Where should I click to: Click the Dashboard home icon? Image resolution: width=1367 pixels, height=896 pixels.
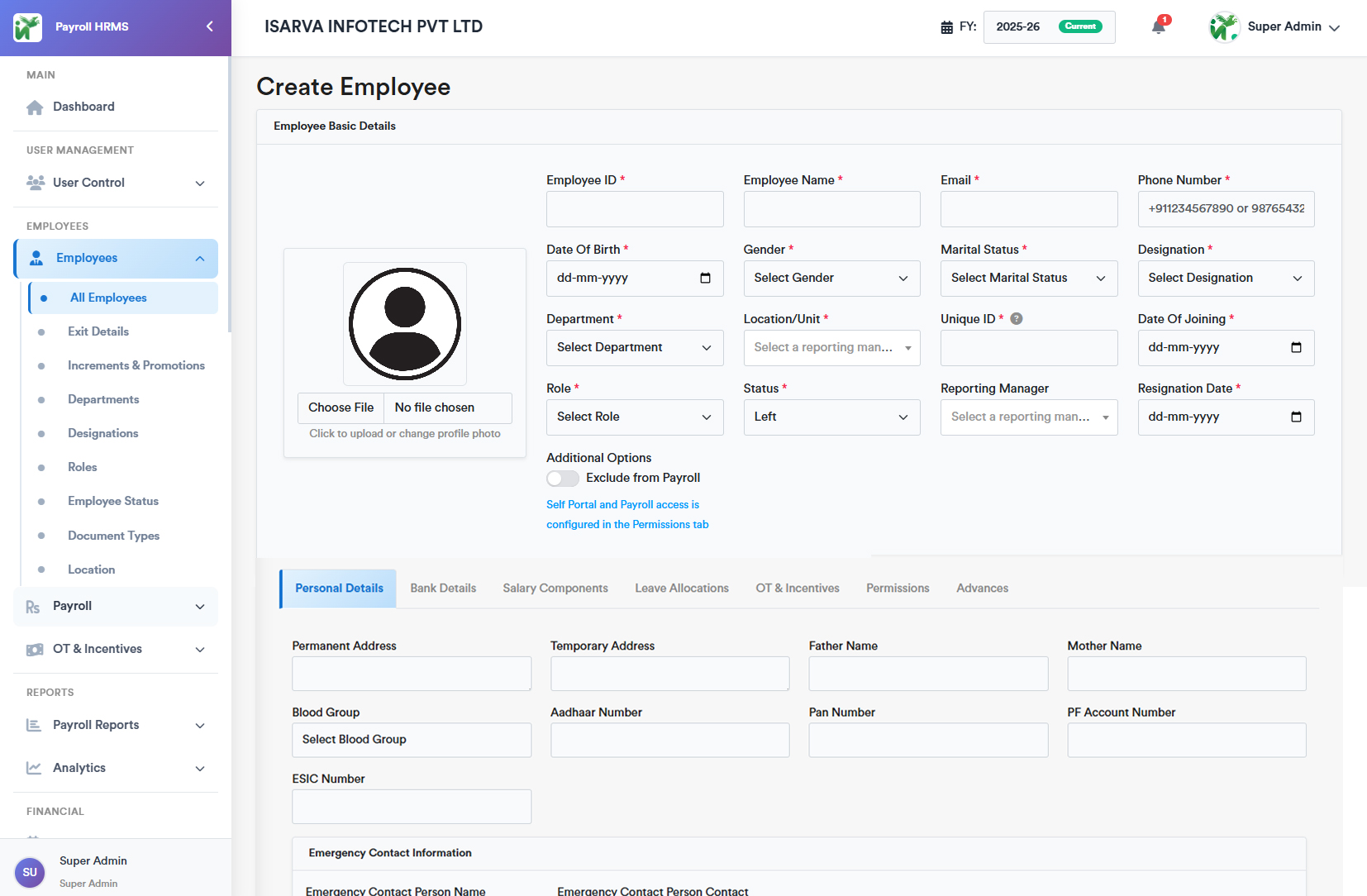(35, 107)
